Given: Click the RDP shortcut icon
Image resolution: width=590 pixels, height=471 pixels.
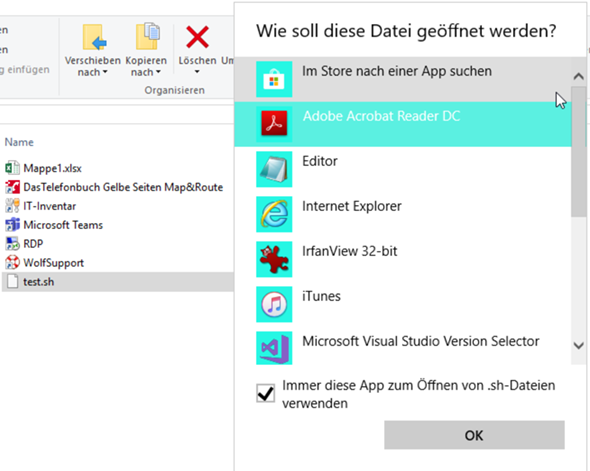Looking at the screenshot, I should 12,243.
